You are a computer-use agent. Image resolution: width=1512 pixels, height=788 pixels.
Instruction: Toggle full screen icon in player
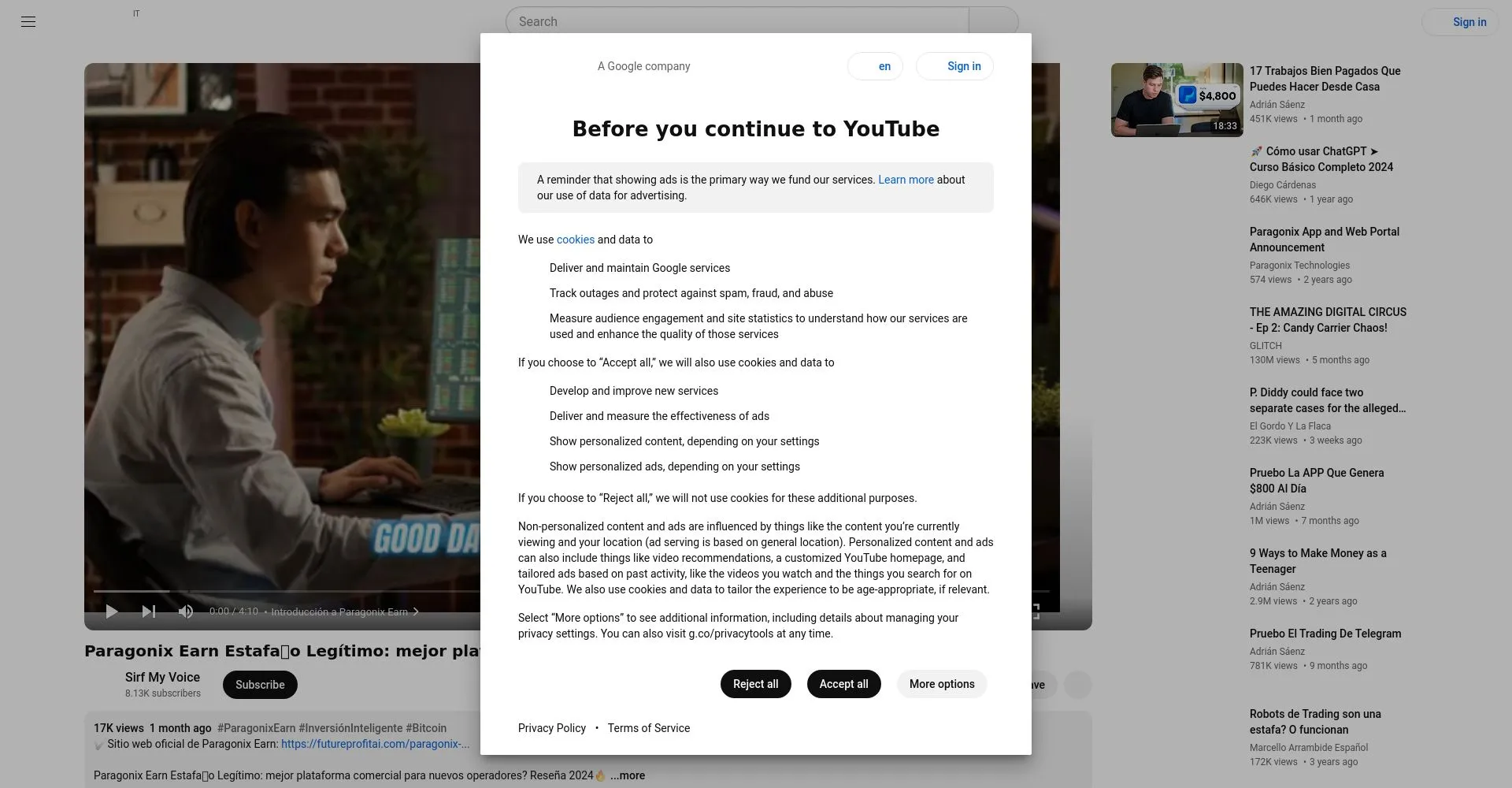pos(1036,611)
